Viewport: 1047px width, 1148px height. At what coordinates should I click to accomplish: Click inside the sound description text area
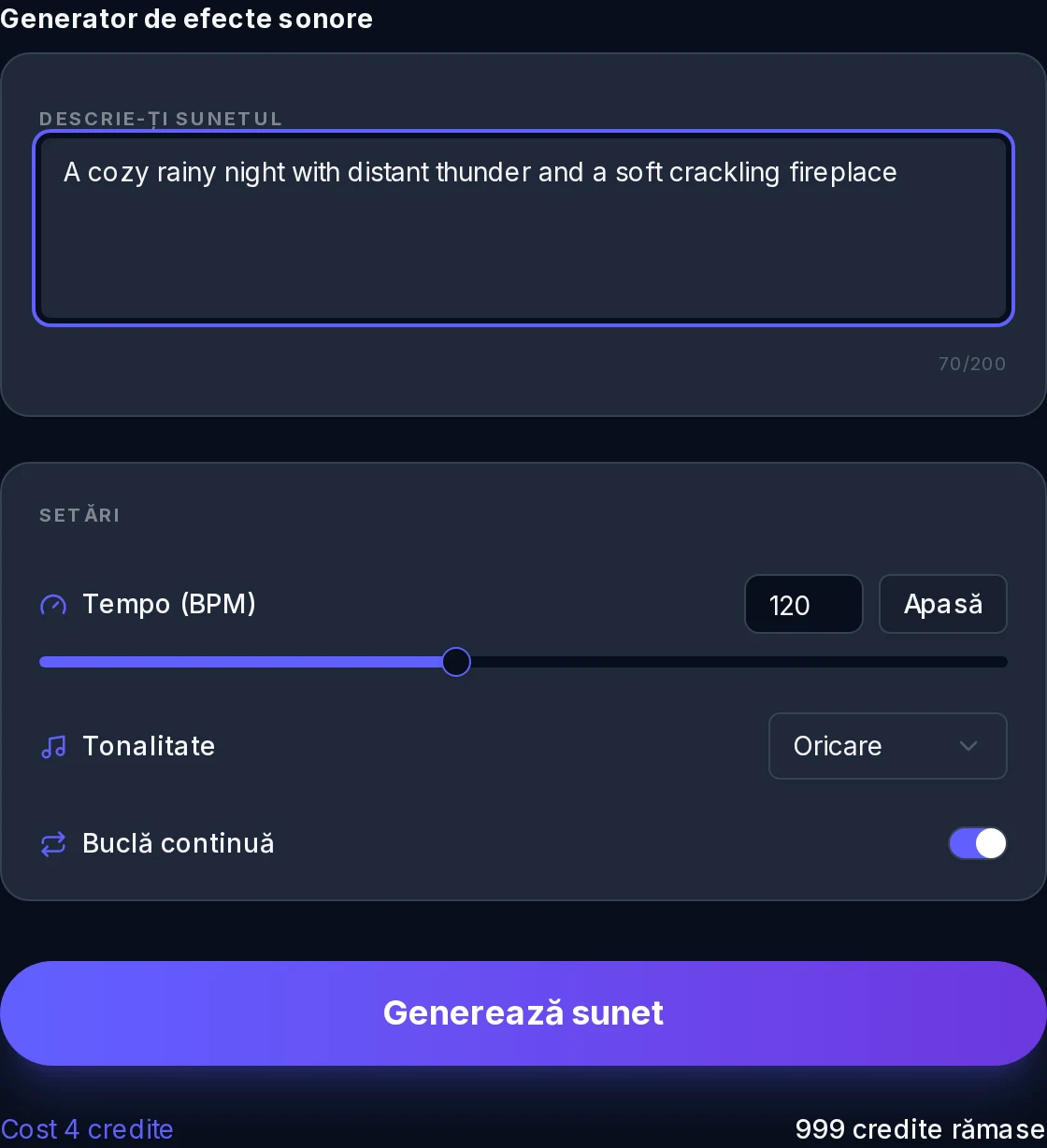[x=523, y=228]
